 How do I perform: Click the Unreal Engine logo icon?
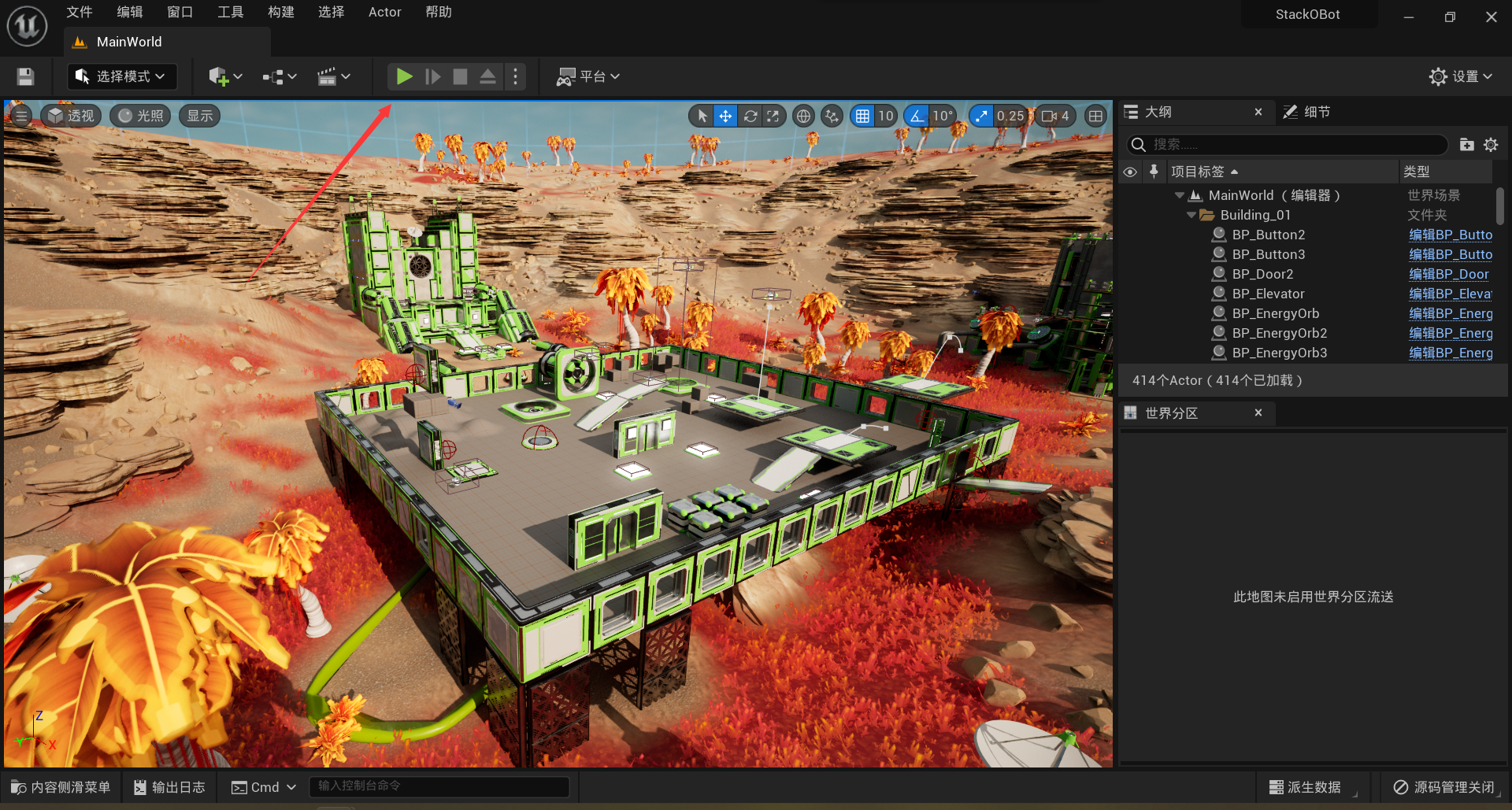27,25
